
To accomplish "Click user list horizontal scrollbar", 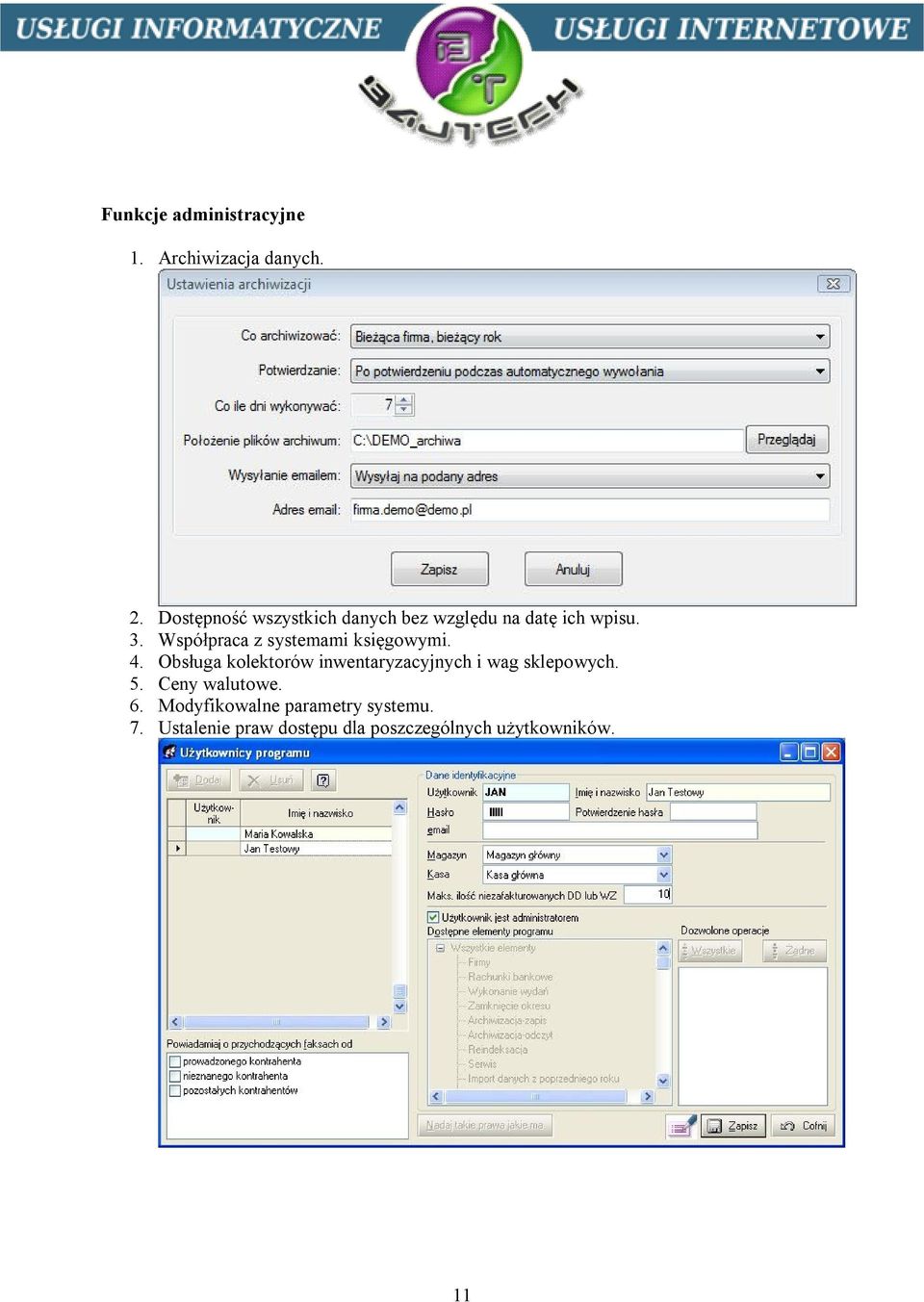I will click(279, 1022).
